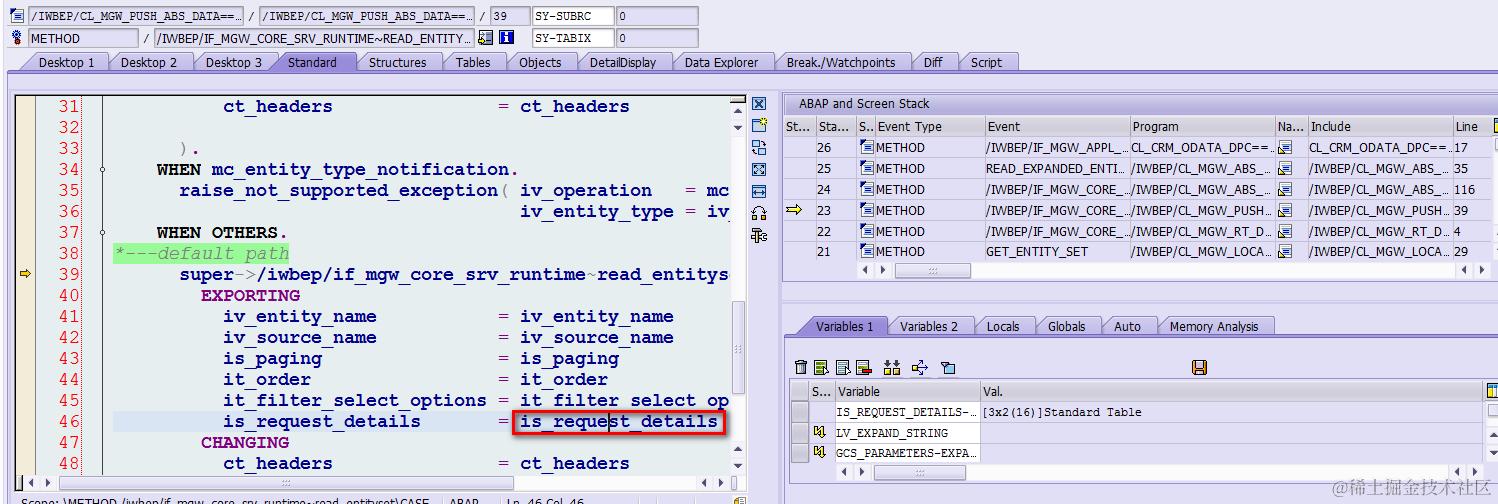Click 'WHEN OTHERS.' at line 37

coord(222,233)
